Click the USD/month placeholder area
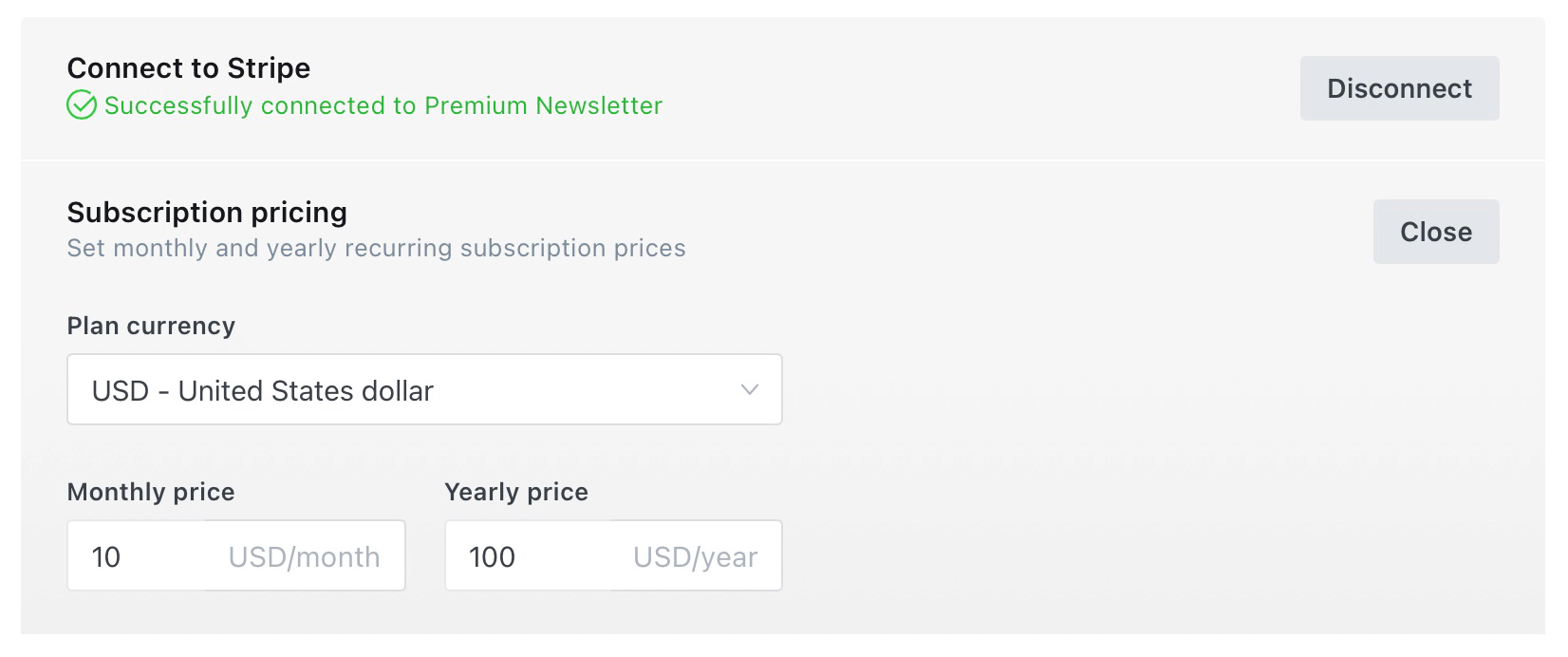This screenshot has height=657, width=1568. [x=304, y=555]
